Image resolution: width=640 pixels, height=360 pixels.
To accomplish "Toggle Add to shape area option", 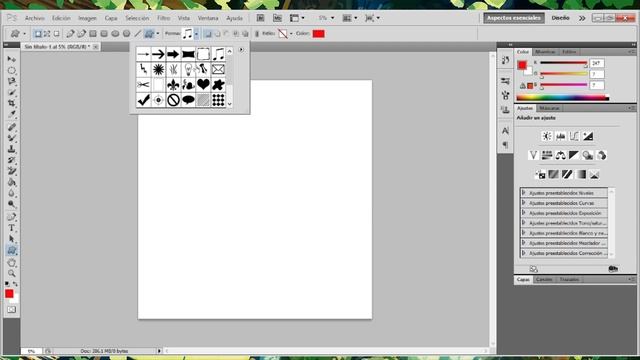I will click(x=217, y=34).
